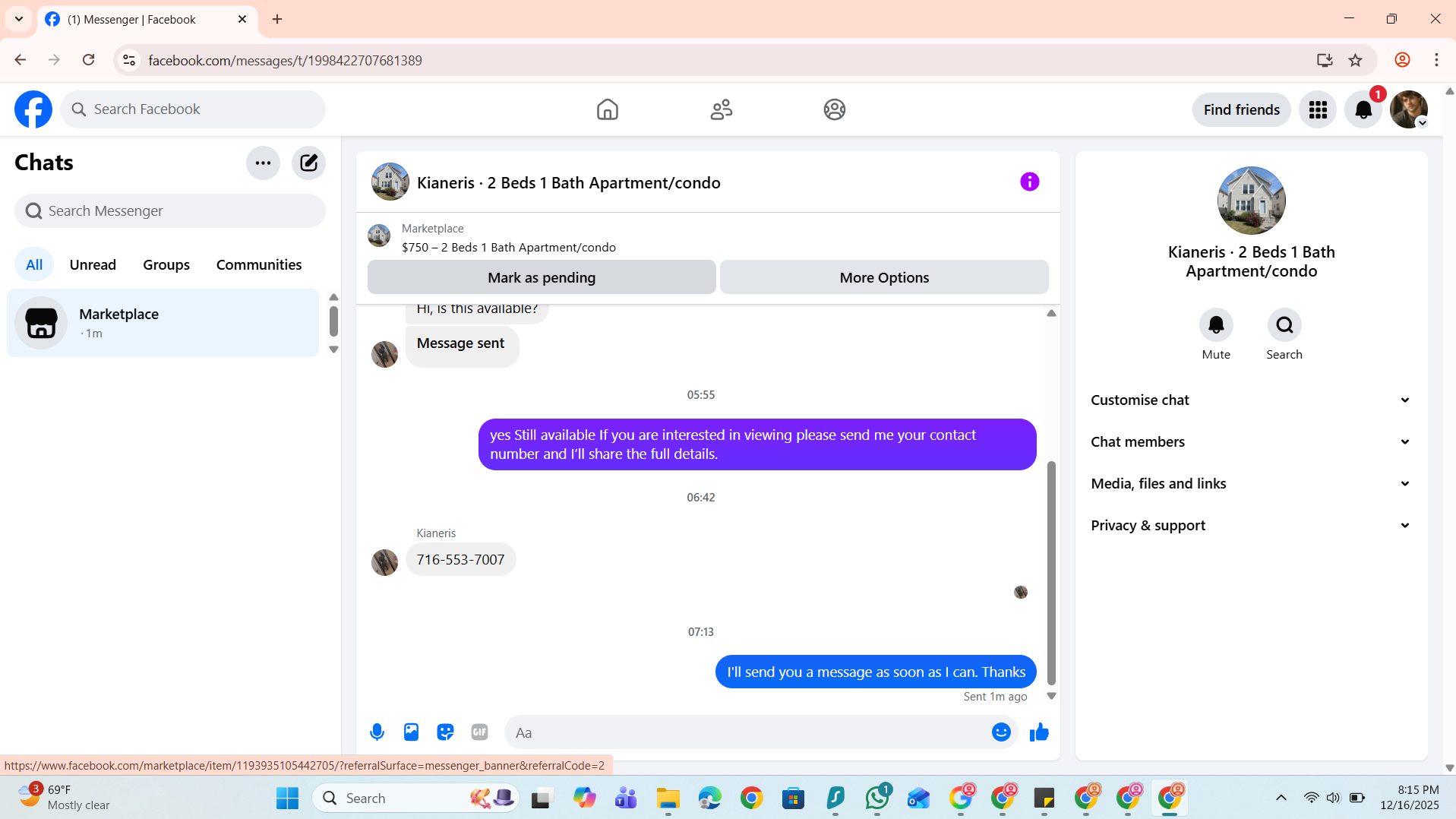Viewport: 1456px width, 819px height.
Task: Click conversation scroll down arrow
Action: pos(1051,696)
